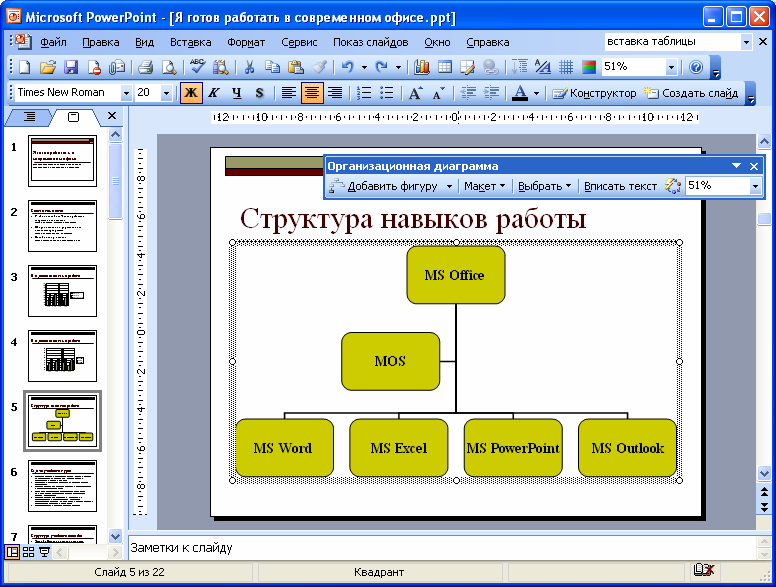Image resolution: width=776 pixels, height=587 pixels.
Task: Apply bulleted list formatting
Action: click(387, 93)
